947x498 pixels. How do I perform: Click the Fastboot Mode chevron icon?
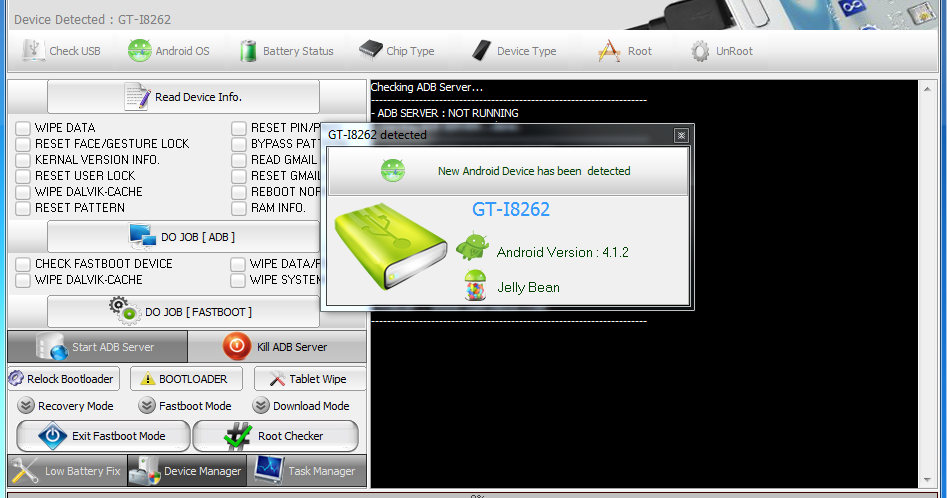coord(147,405)
